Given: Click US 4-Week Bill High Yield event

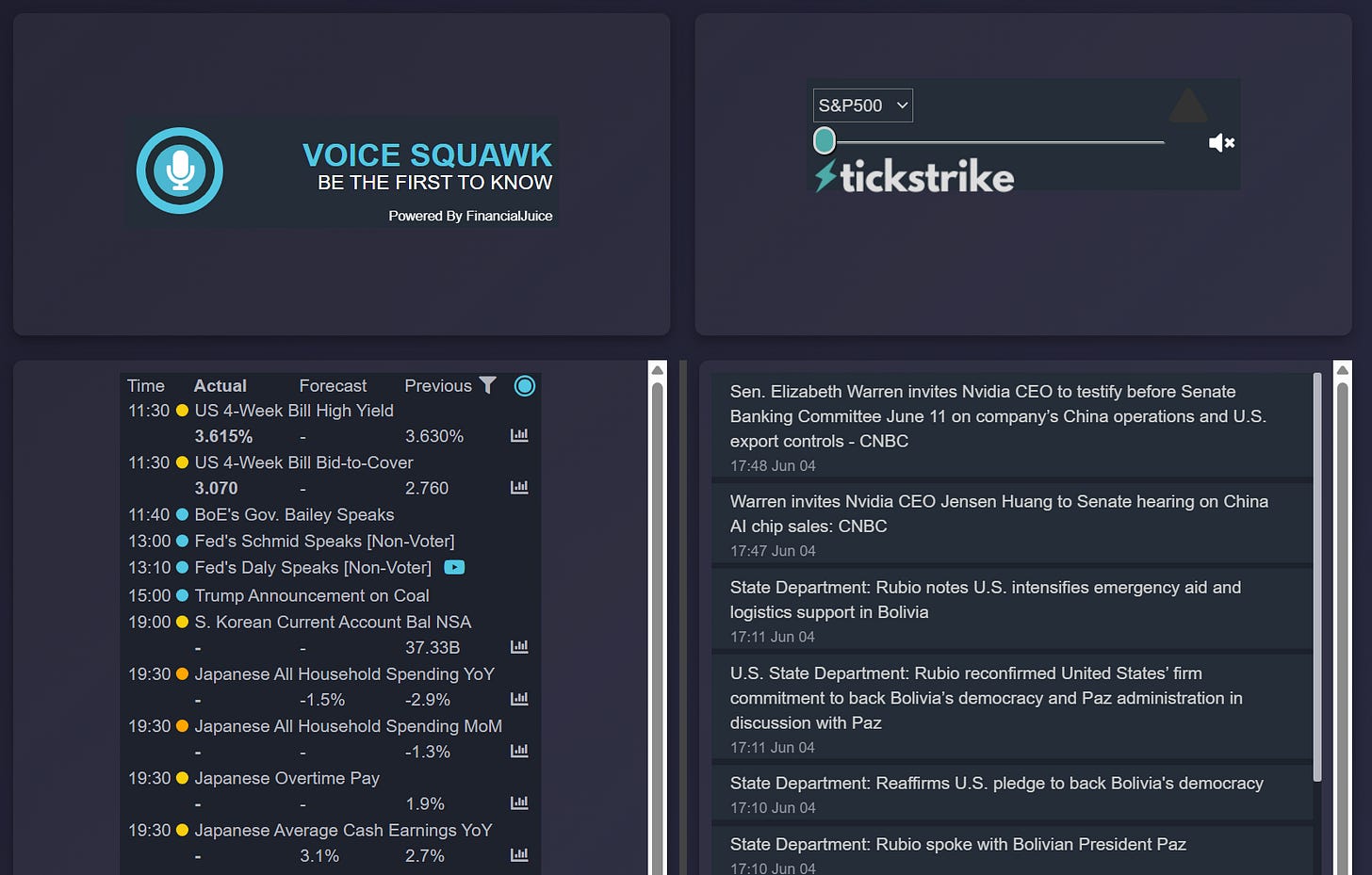Looking at the screenshot, I should [294, 411].
